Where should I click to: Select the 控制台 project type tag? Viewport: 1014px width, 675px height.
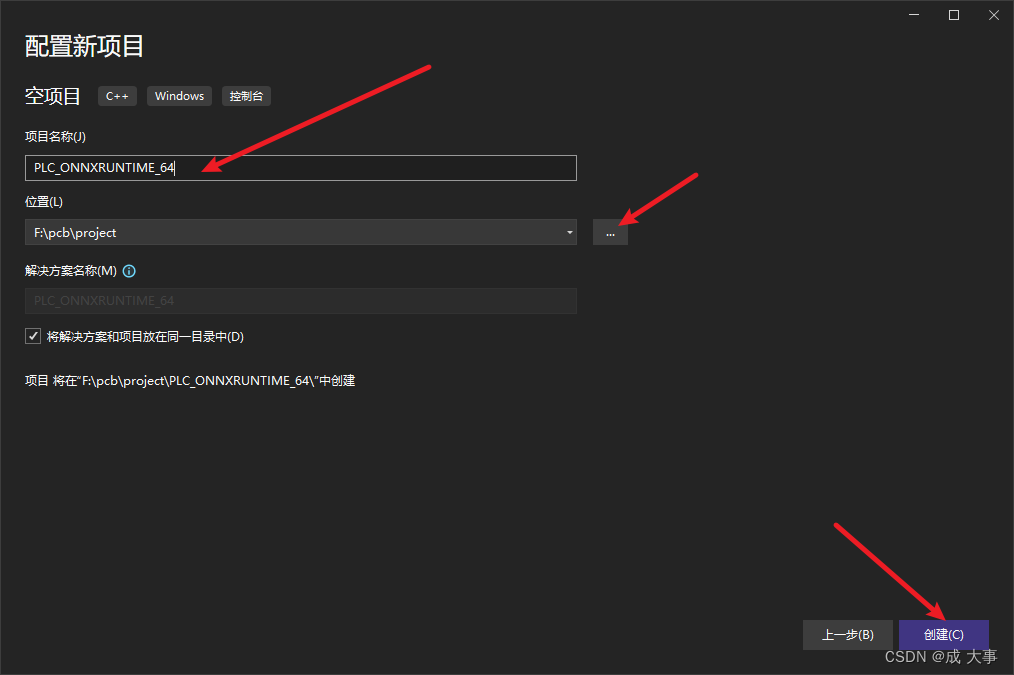coord(246,96)
